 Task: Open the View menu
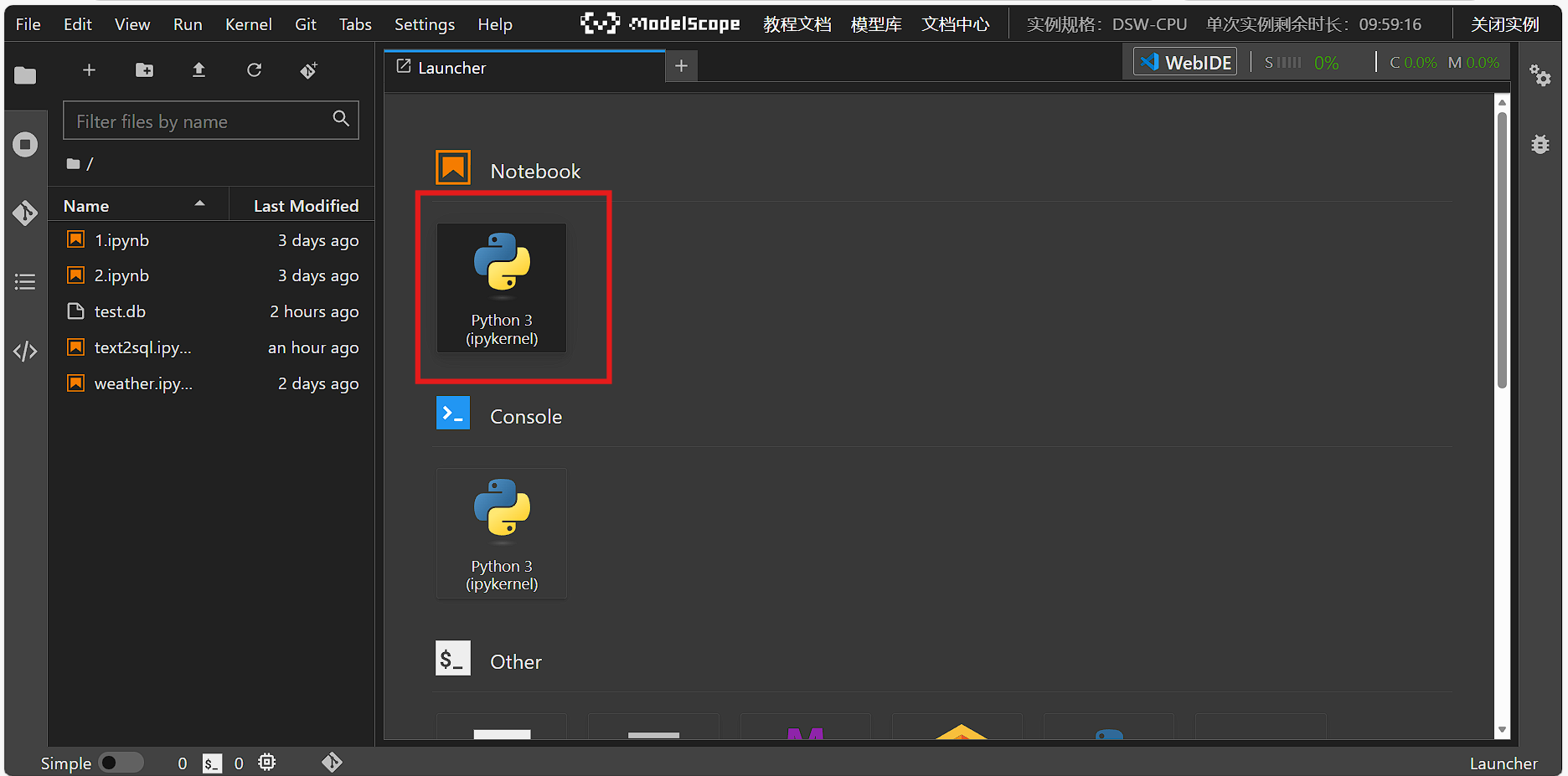[132, 24]
